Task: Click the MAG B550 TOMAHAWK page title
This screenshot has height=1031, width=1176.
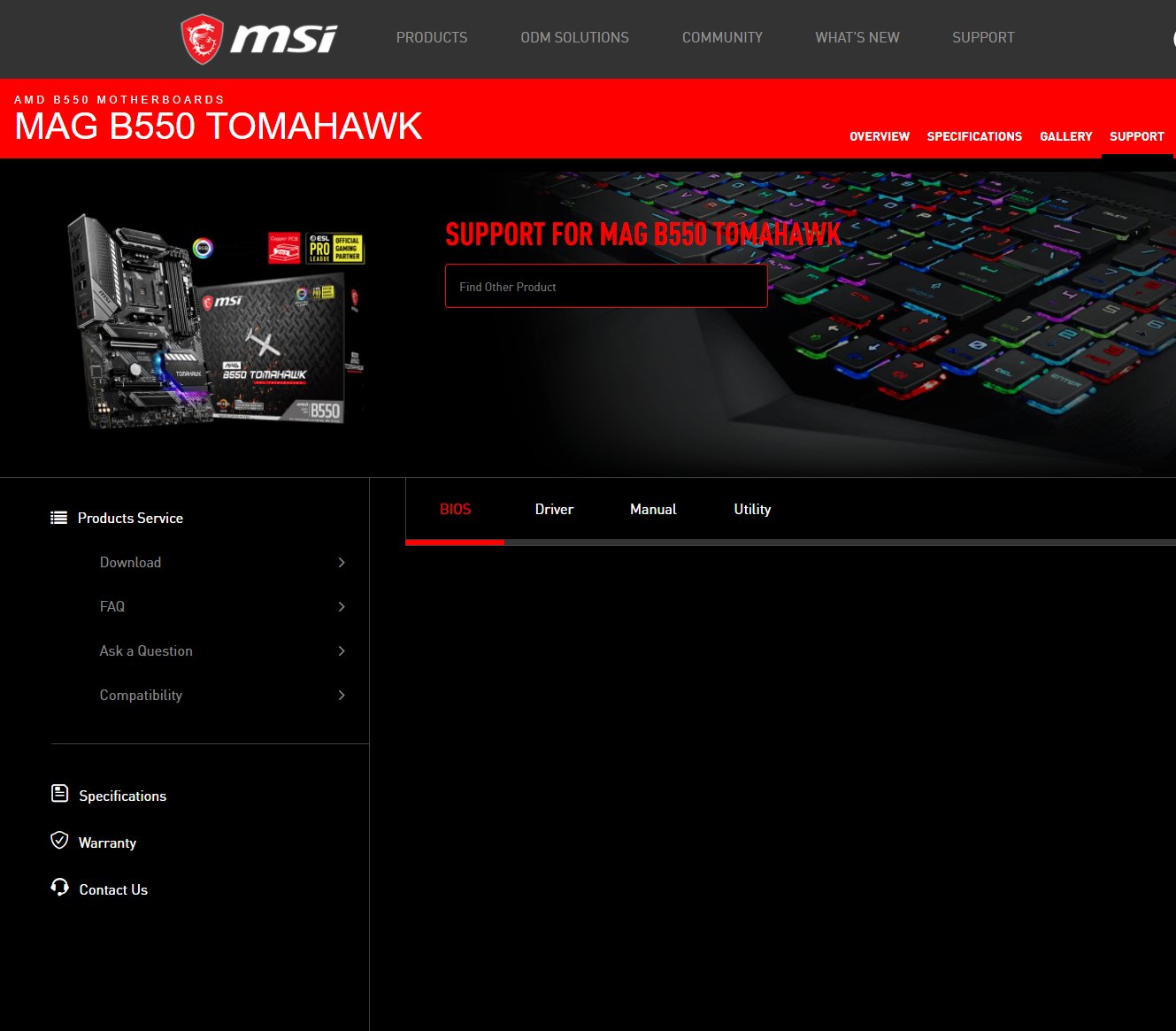Action: click(x=219, y=126)
